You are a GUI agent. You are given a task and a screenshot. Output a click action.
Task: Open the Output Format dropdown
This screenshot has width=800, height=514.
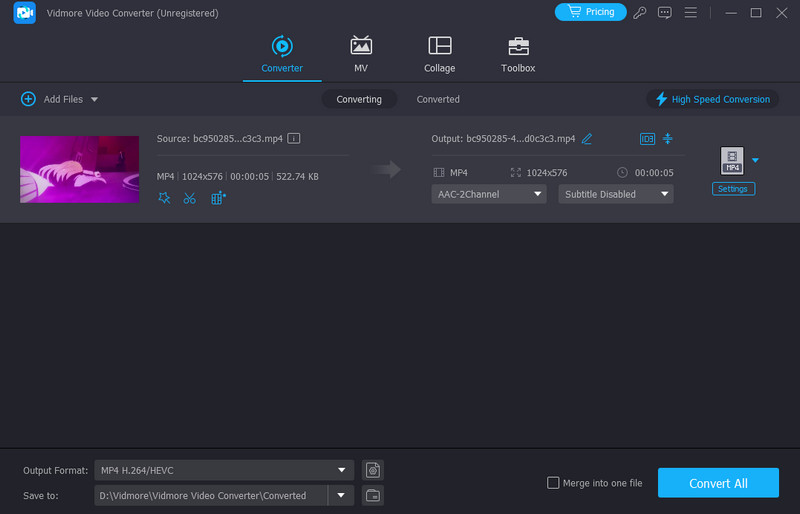pos(224,470)
